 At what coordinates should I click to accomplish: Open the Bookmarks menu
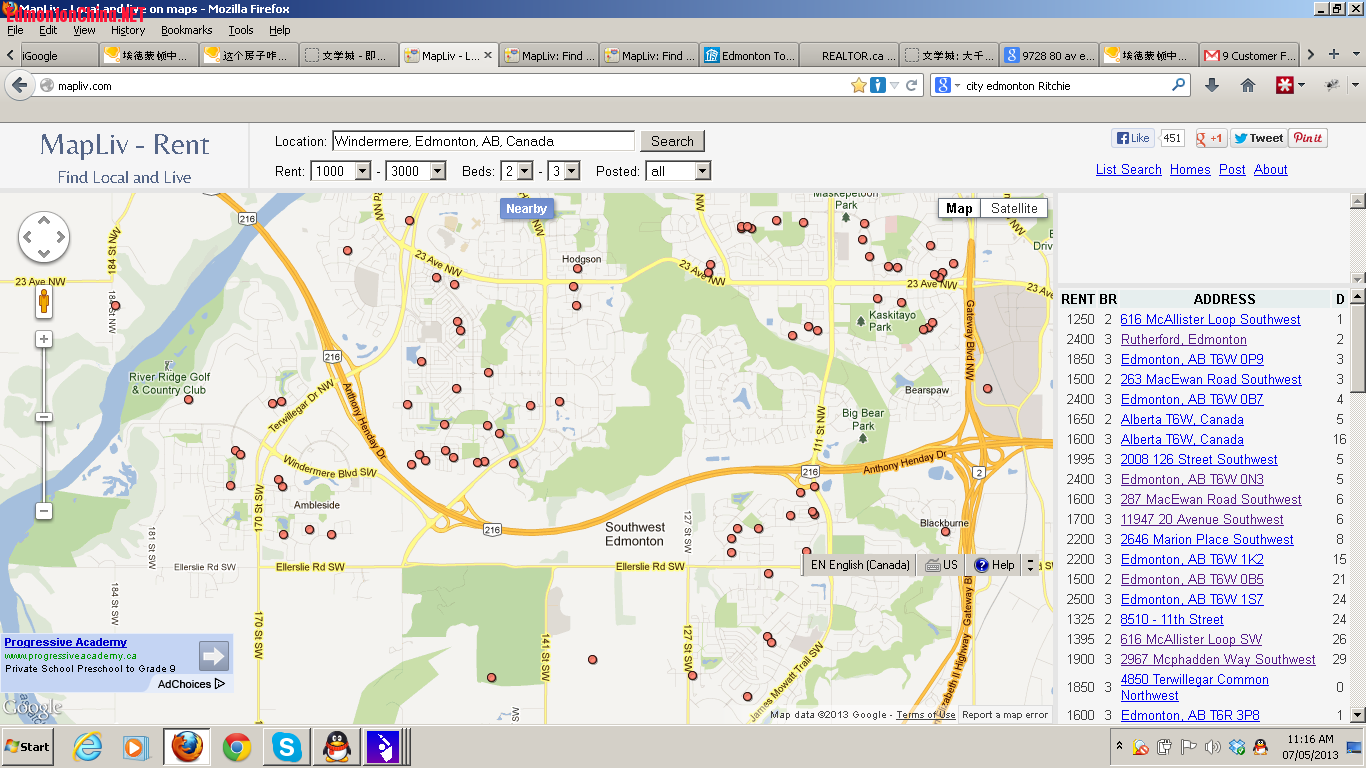pyautogui.click(x=186, y=30)
